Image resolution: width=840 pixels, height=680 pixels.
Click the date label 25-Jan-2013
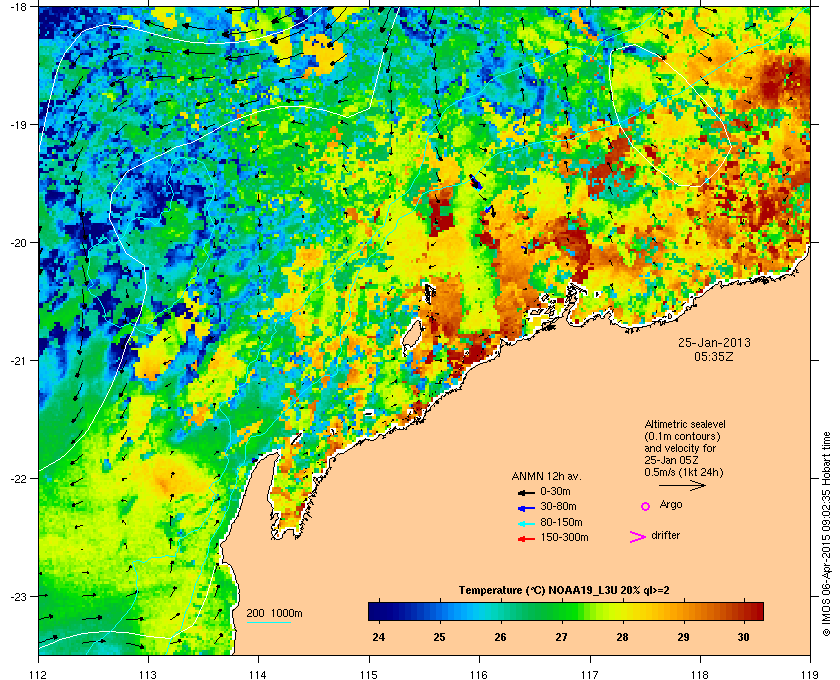[714, 343]
